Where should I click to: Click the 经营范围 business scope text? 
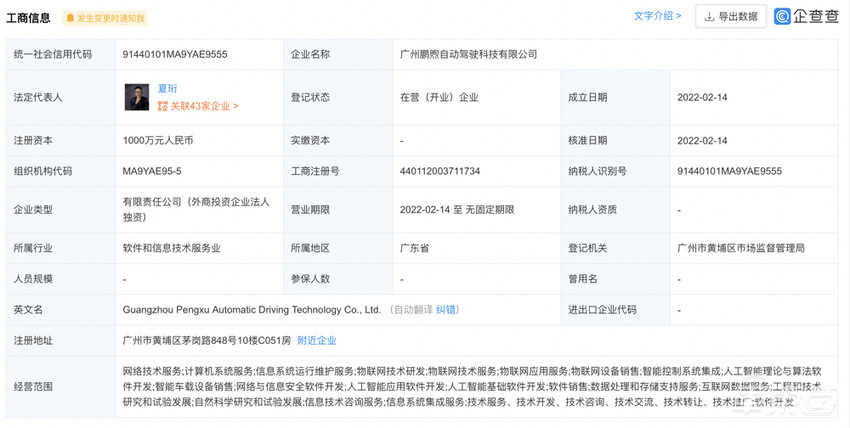[472, 387]
